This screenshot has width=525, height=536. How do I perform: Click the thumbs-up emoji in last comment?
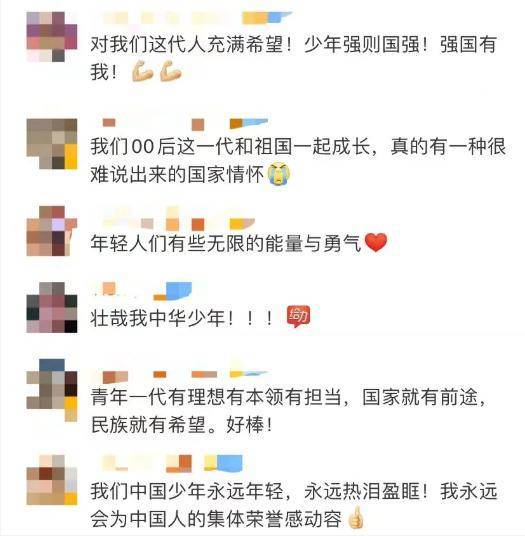pyautogui.click(x=355, y=518)
